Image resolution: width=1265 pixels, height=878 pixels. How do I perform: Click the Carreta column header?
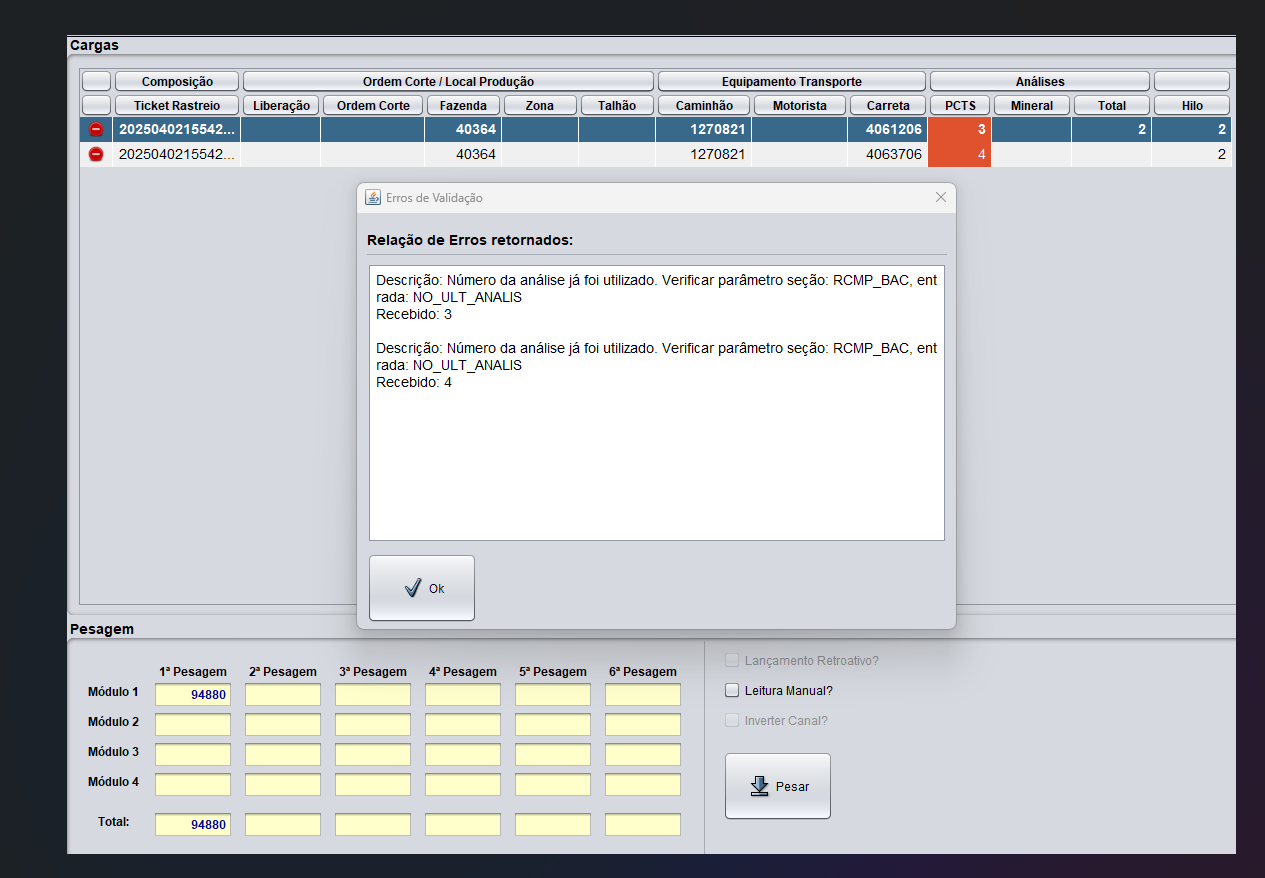pyautogui.click(x=888, y=105)
